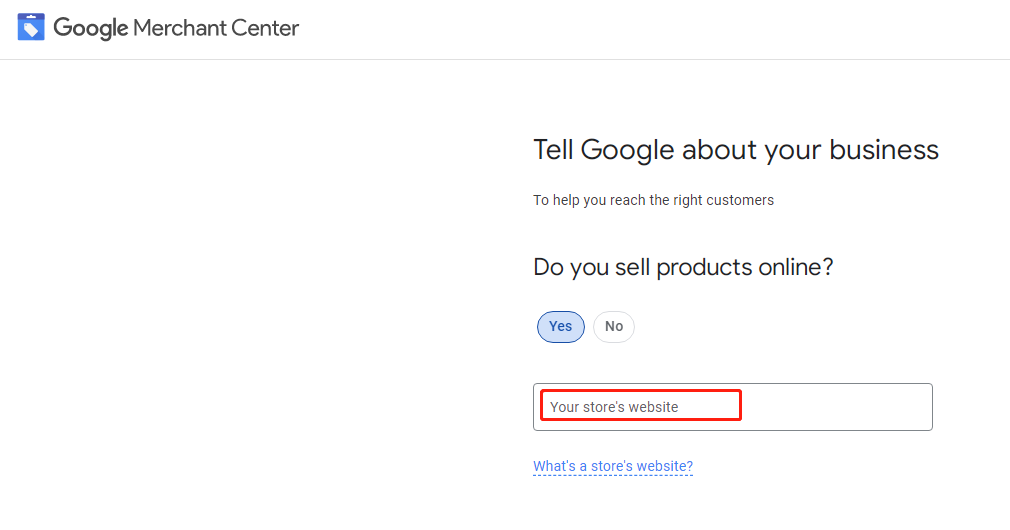This screenshot has width=1010, height=530.
Task: Click the To help you reach the right customers subtitle
Action: pos(653,200)
